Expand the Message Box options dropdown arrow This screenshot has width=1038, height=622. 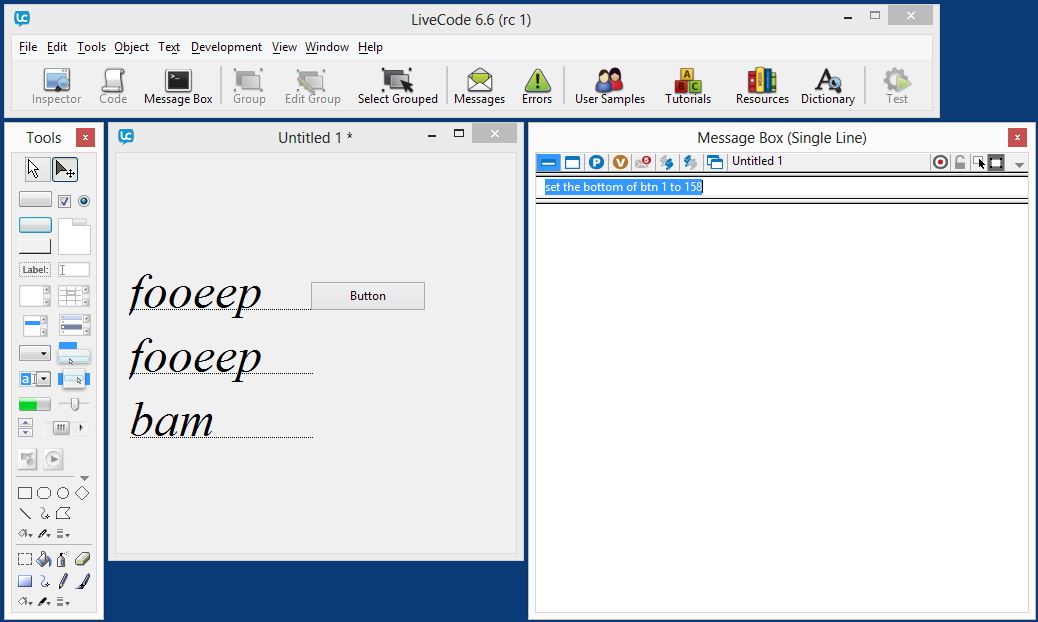[1019, 164]
